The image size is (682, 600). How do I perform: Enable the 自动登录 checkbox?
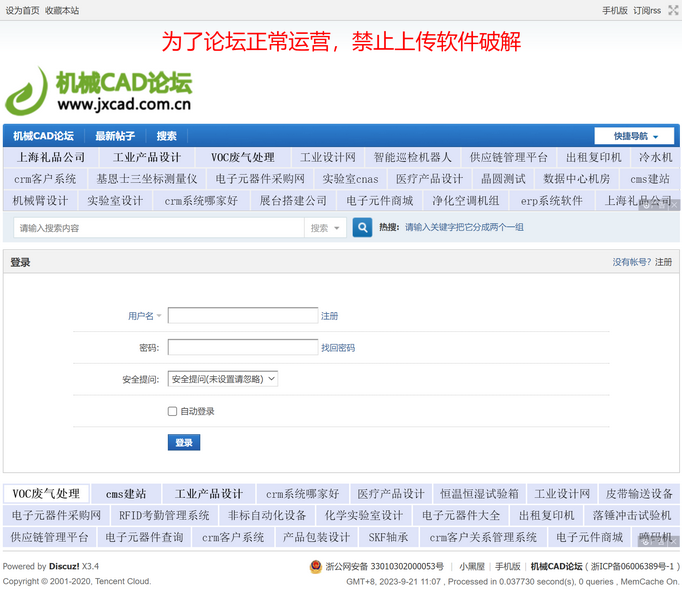pos(173,411)
